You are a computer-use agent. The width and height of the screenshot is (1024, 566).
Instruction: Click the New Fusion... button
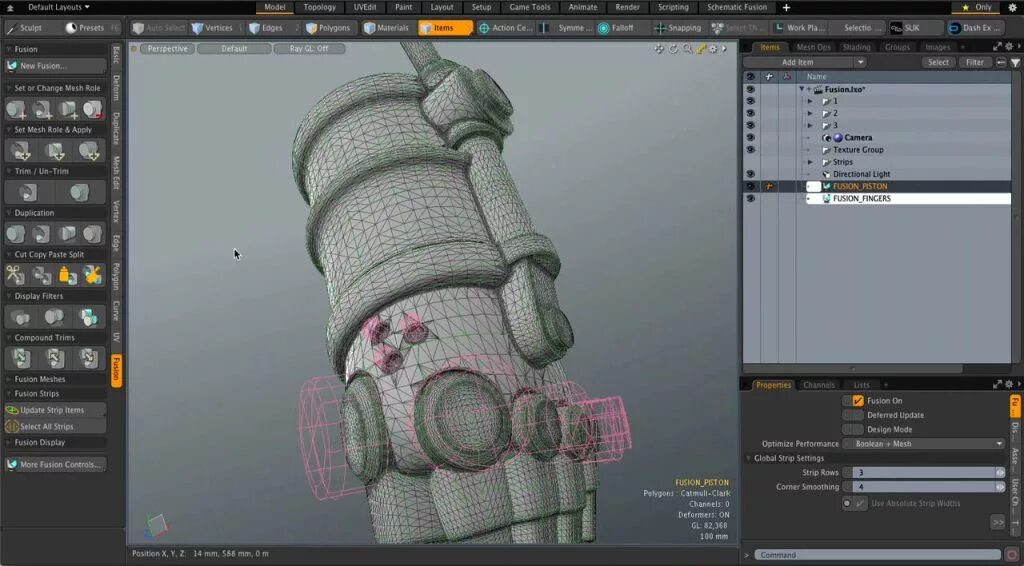point(55,66)
